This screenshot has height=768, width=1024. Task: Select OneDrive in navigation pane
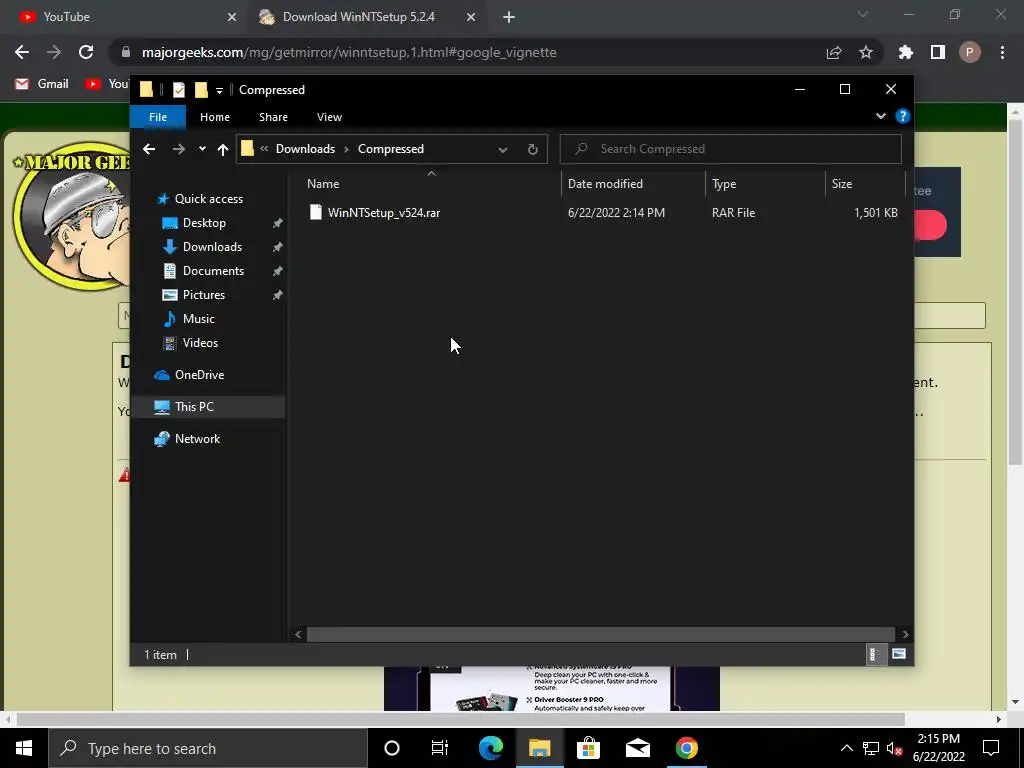(x=199, y=375)
